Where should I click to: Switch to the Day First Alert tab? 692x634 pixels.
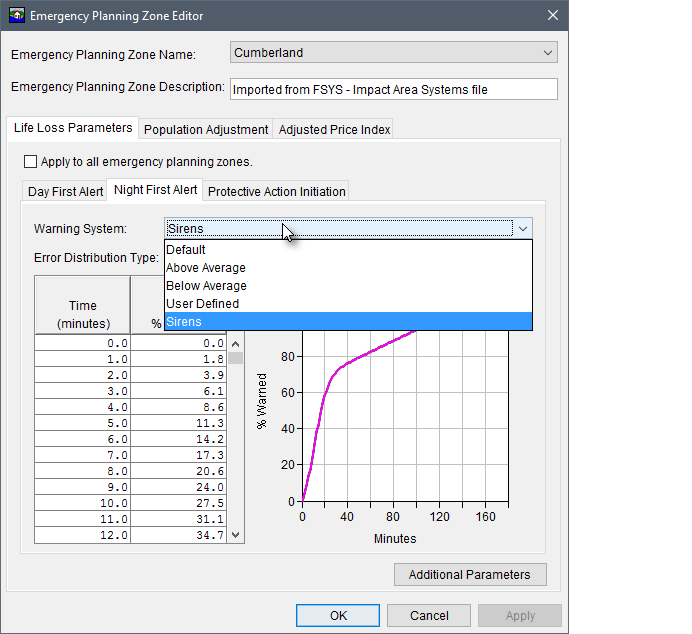click(x=65, y=192)
